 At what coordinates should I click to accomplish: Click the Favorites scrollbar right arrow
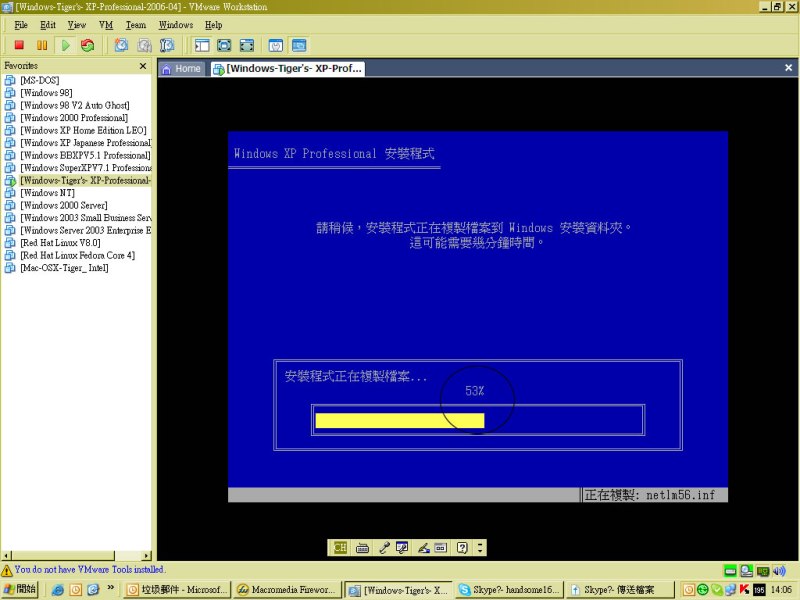click(x=147, y=556)
